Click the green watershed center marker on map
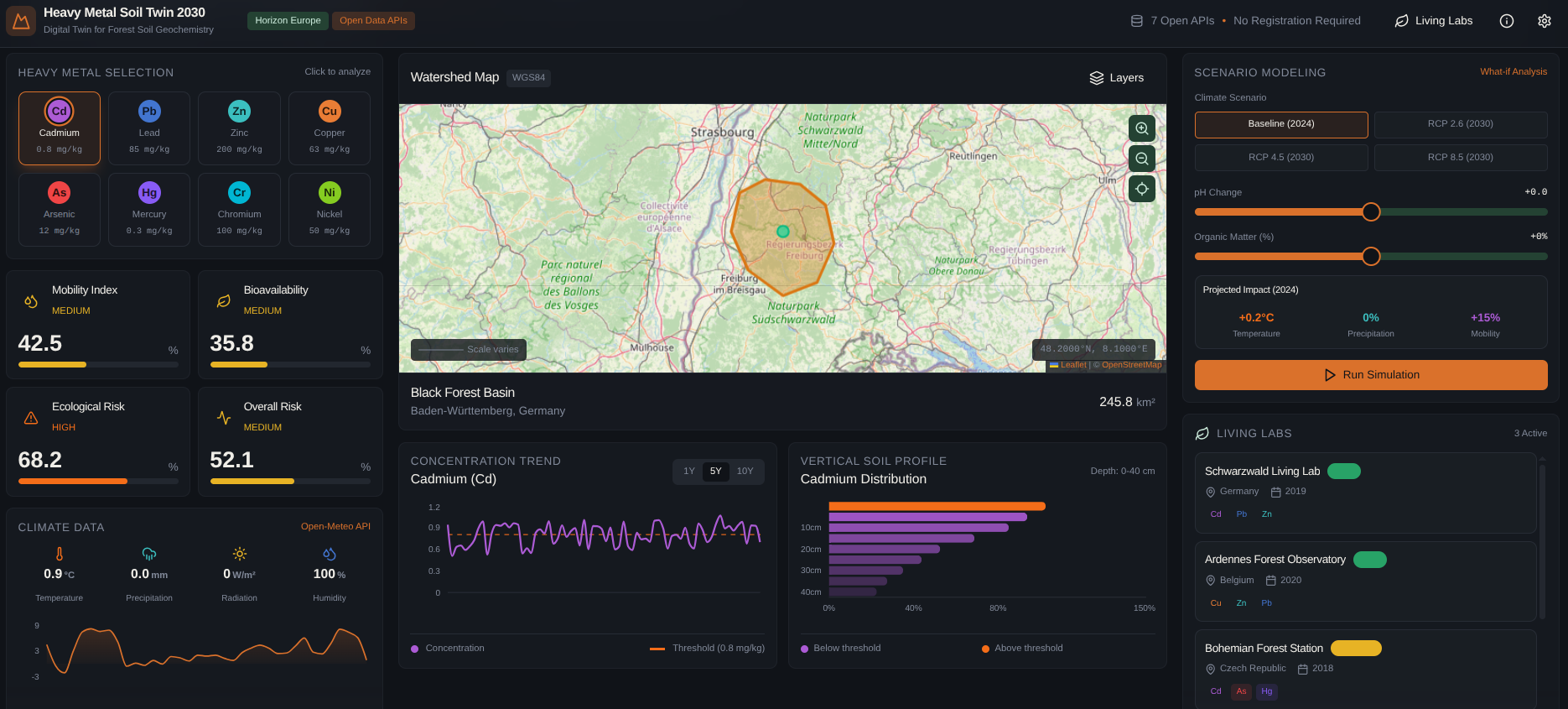Viewport: 1568px width, 709px height. [783, 232]
